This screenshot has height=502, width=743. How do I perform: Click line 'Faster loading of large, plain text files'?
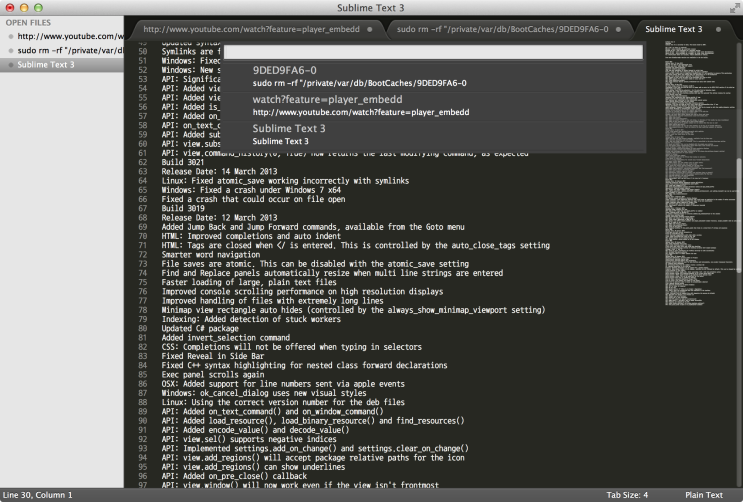point(249,283)
